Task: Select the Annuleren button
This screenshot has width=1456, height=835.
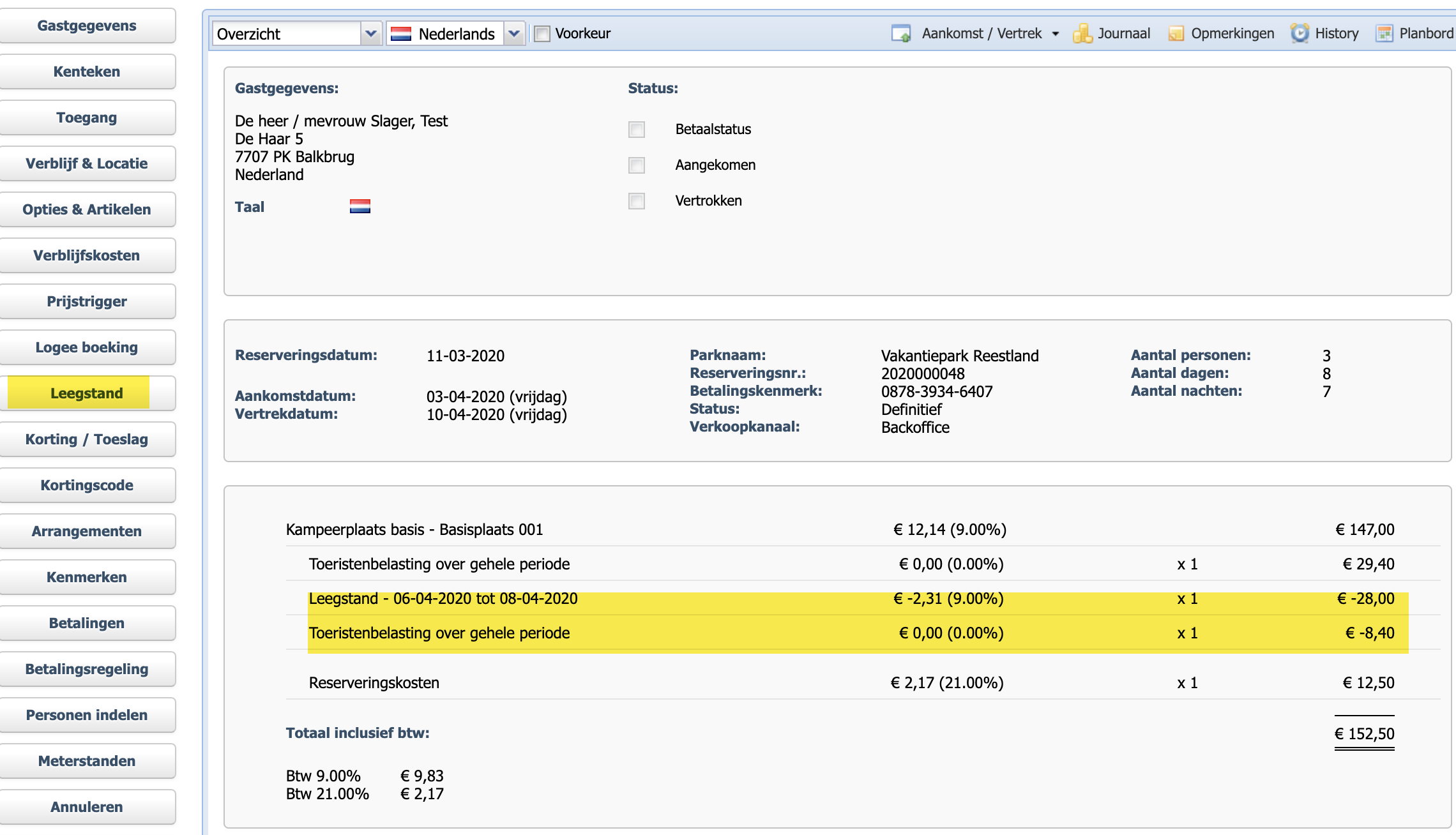Action: click(87, 807)
